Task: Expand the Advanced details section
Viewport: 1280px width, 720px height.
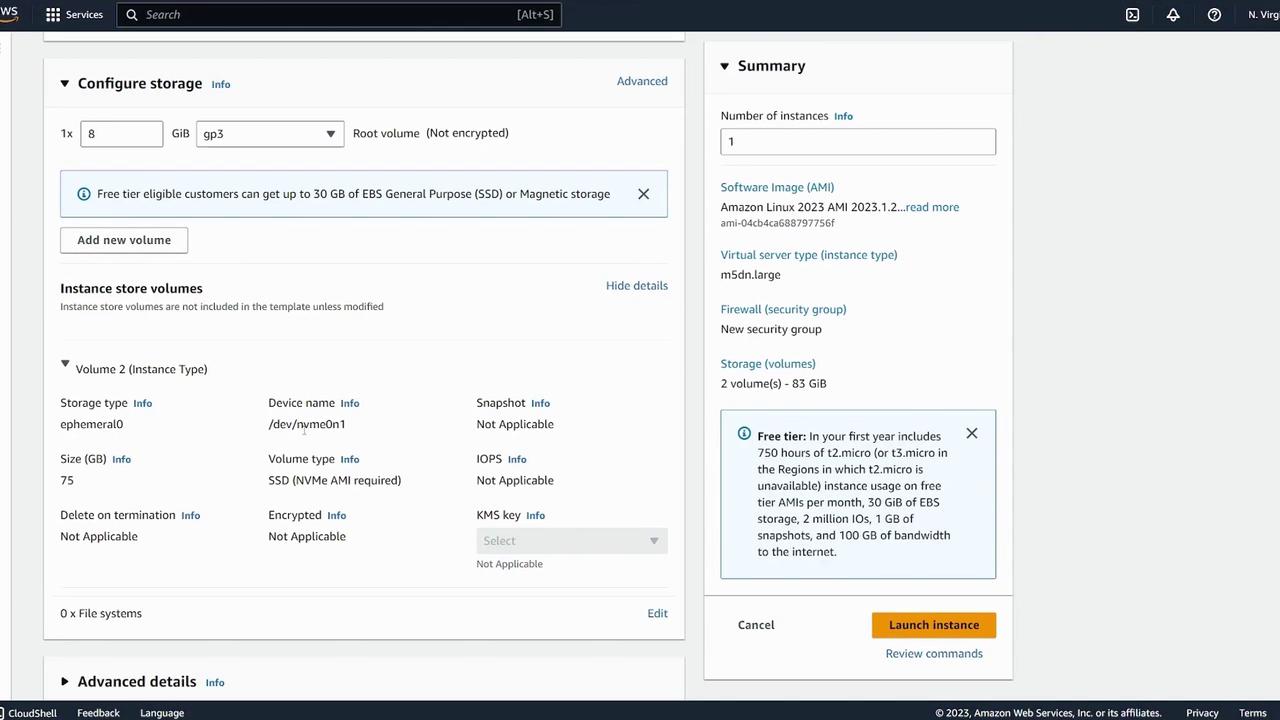Action: pos(65,682)
